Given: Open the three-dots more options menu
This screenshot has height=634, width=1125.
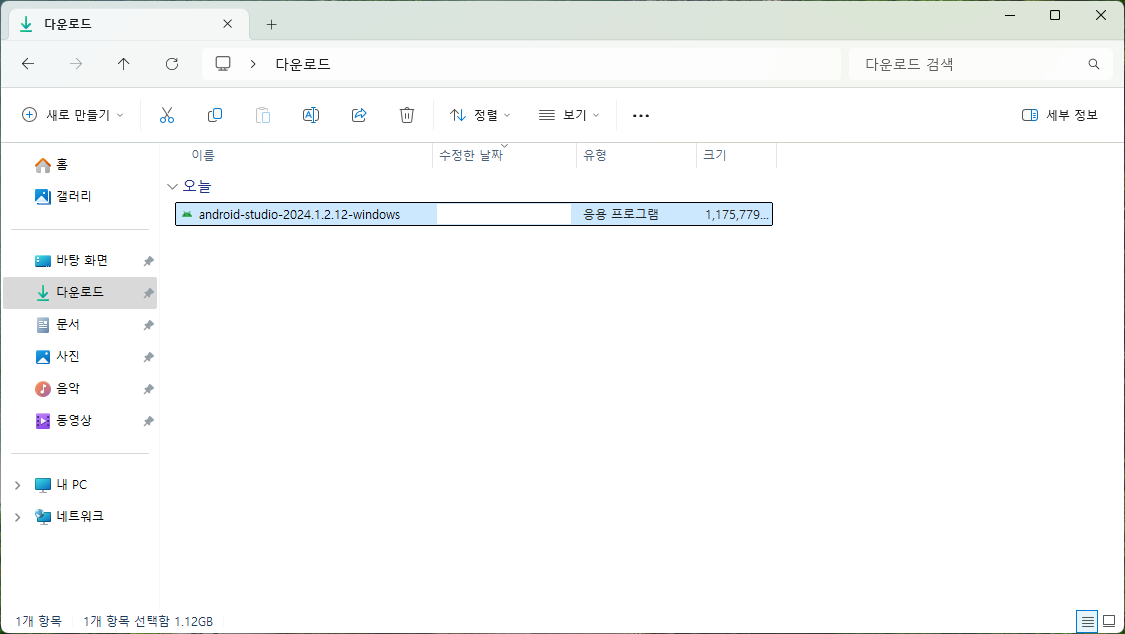Looking at the screenshot, I should coord(641,115).
